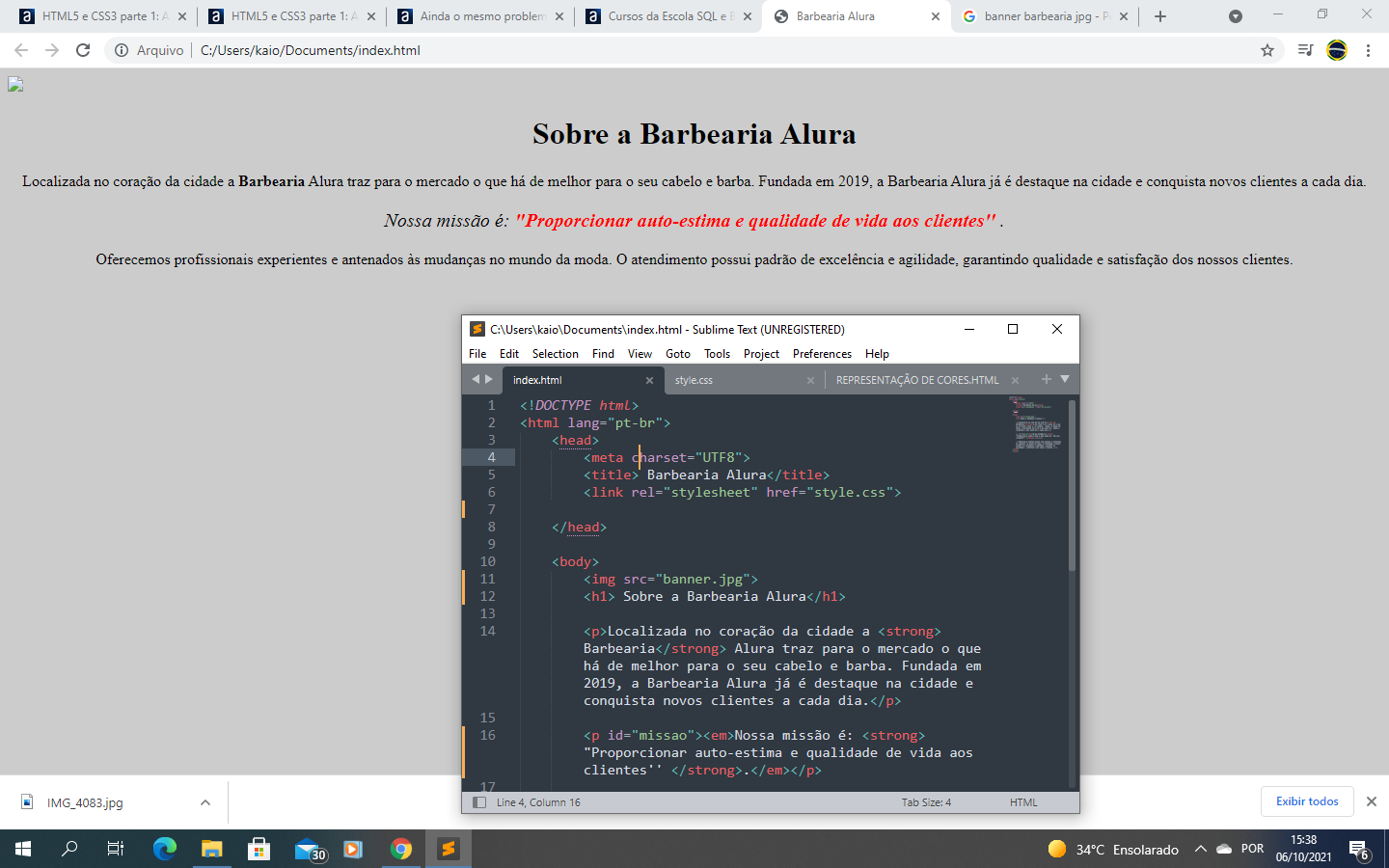This screenshot has height=868, width=1389.
Task: Toggle Sublime side bar status icon
Action: 479,802
